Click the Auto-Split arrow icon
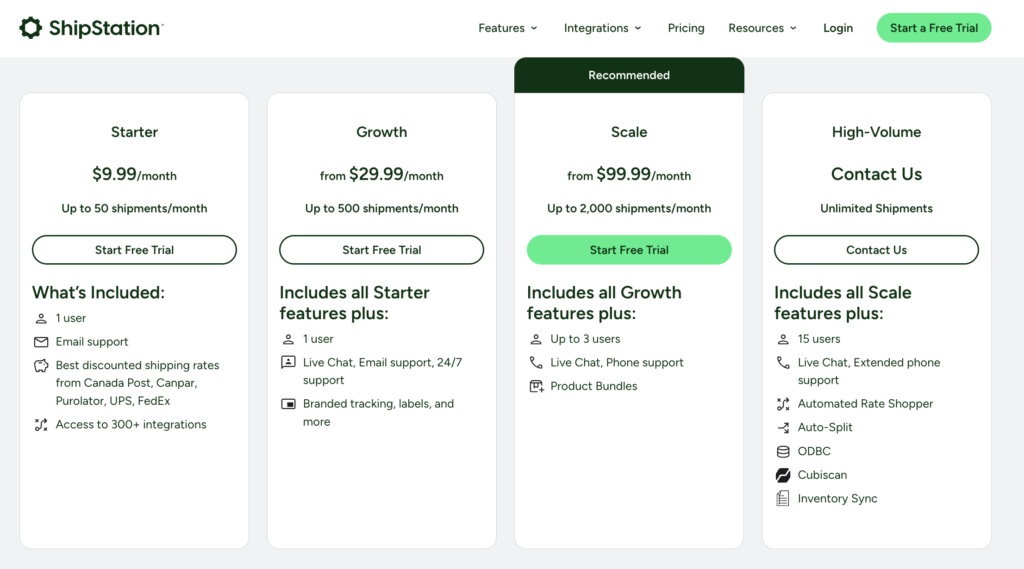 [x=783, y=428]
